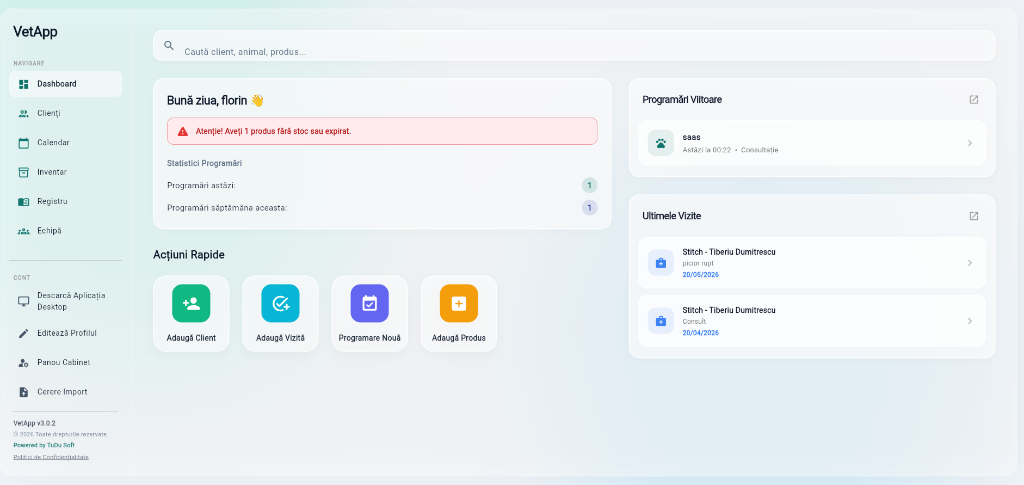
Task: Open the picior rupt visit chevron
Action: point(970,263)
